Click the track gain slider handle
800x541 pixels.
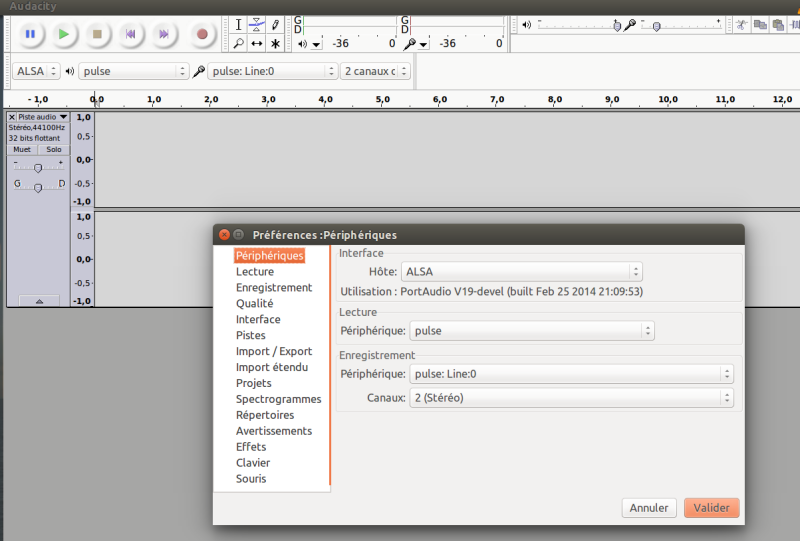[x=38, y=167]
